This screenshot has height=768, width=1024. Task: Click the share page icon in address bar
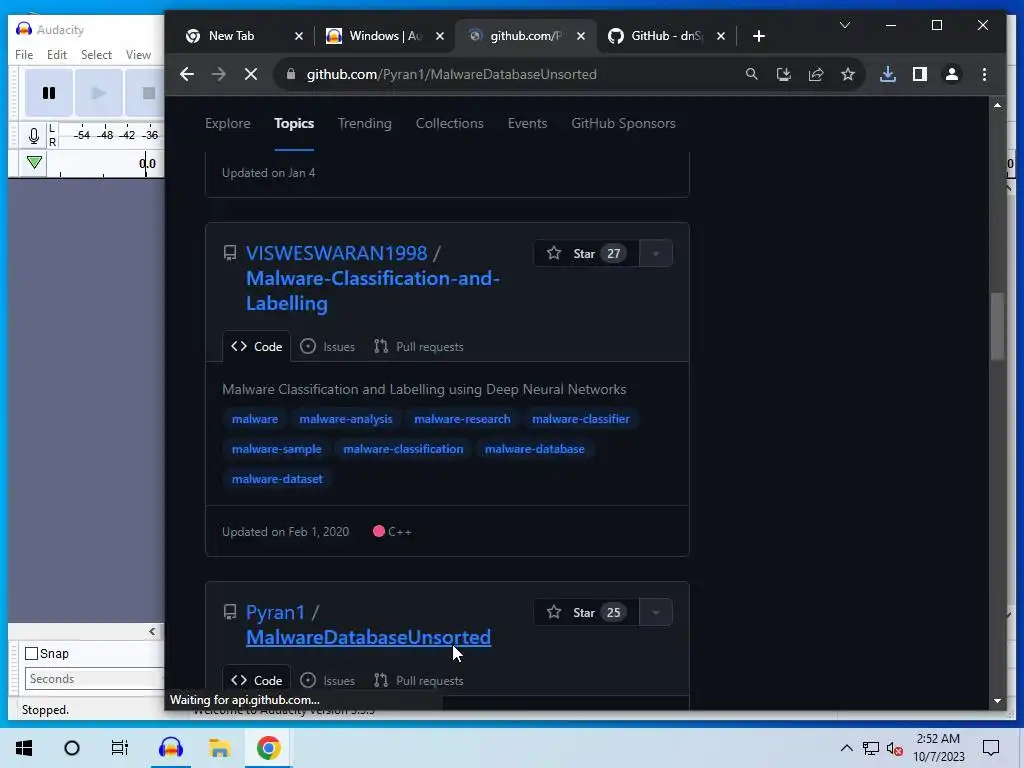click(816, 74)
